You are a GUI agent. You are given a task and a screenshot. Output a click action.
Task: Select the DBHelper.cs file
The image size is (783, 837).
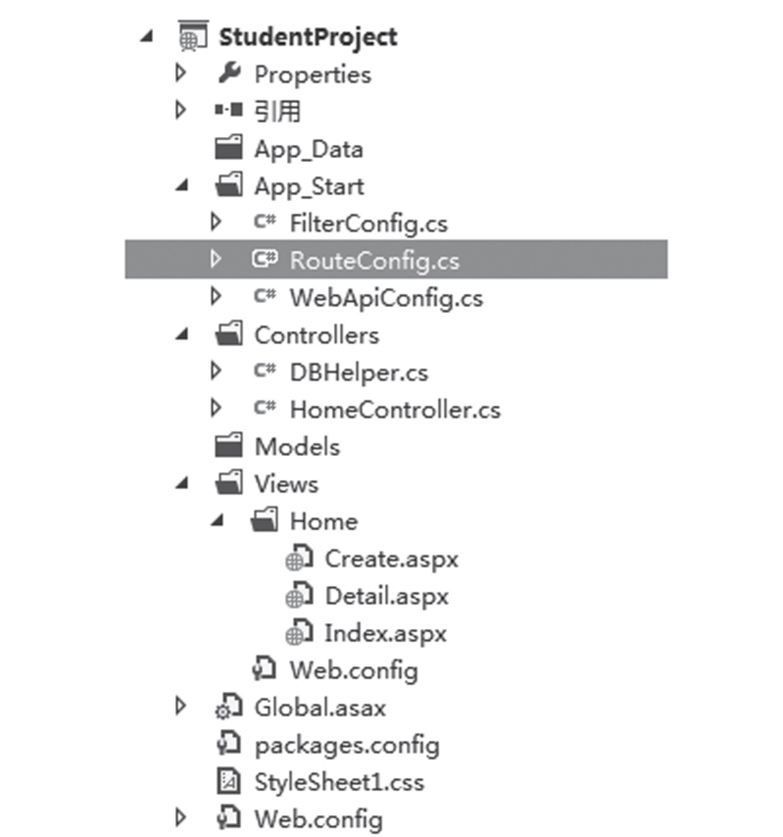359,372
